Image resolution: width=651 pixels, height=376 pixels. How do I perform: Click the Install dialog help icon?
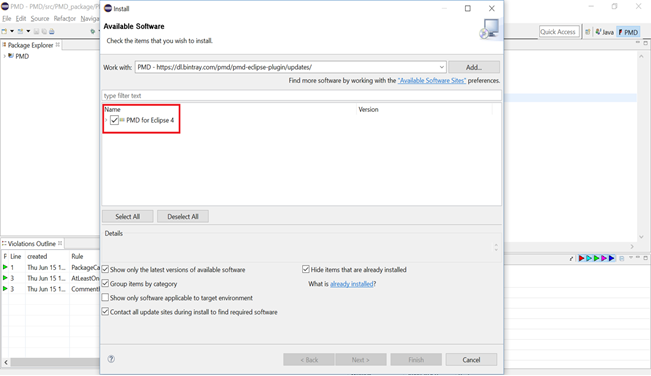click(111, 359)
